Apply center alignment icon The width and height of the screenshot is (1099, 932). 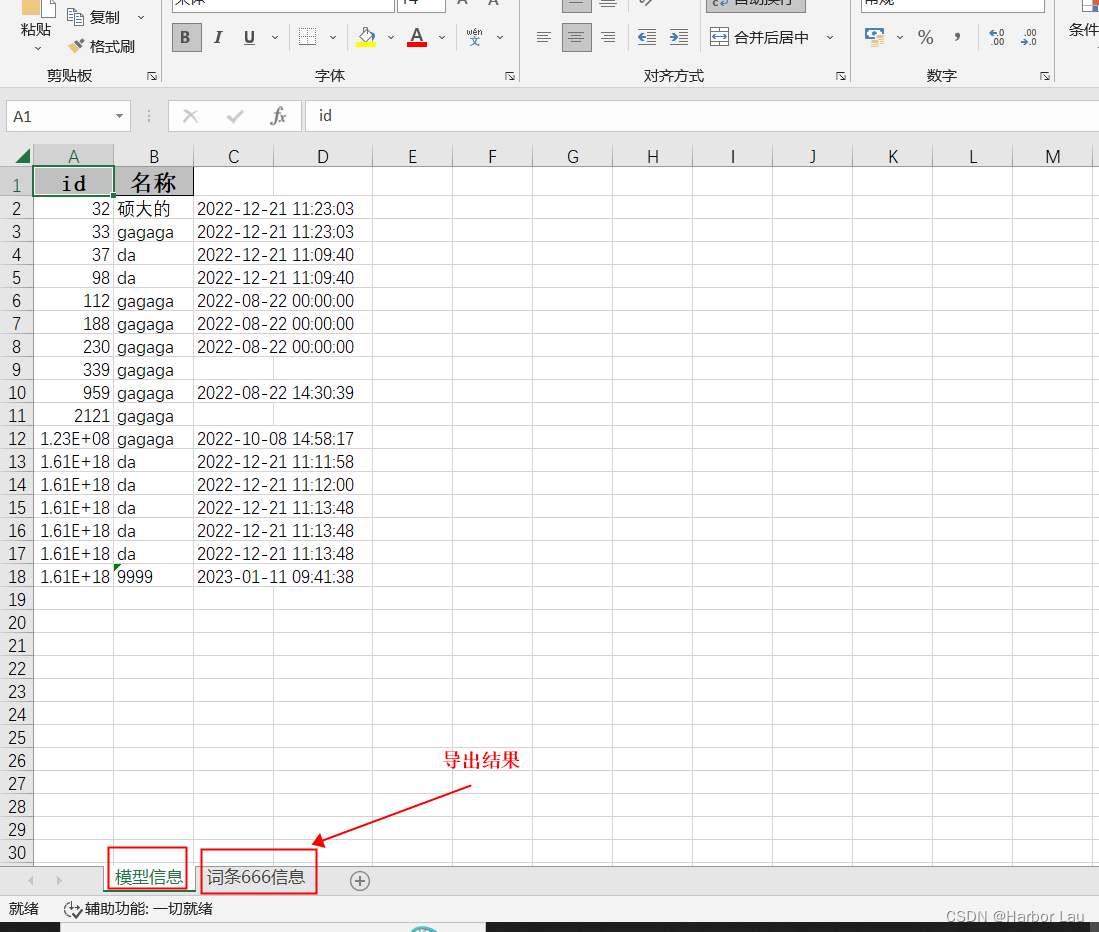[x=576, y=37]
